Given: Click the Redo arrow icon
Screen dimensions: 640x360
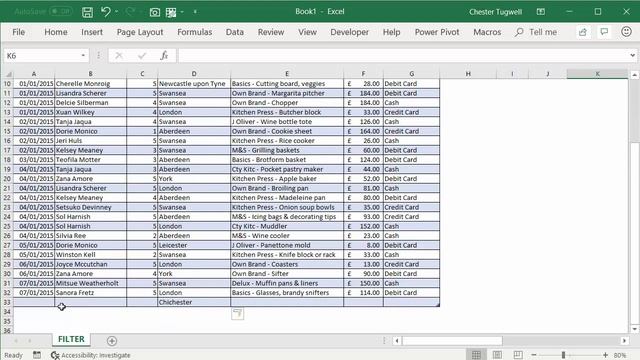Looking at the screenshot, I should coord(130,12).
